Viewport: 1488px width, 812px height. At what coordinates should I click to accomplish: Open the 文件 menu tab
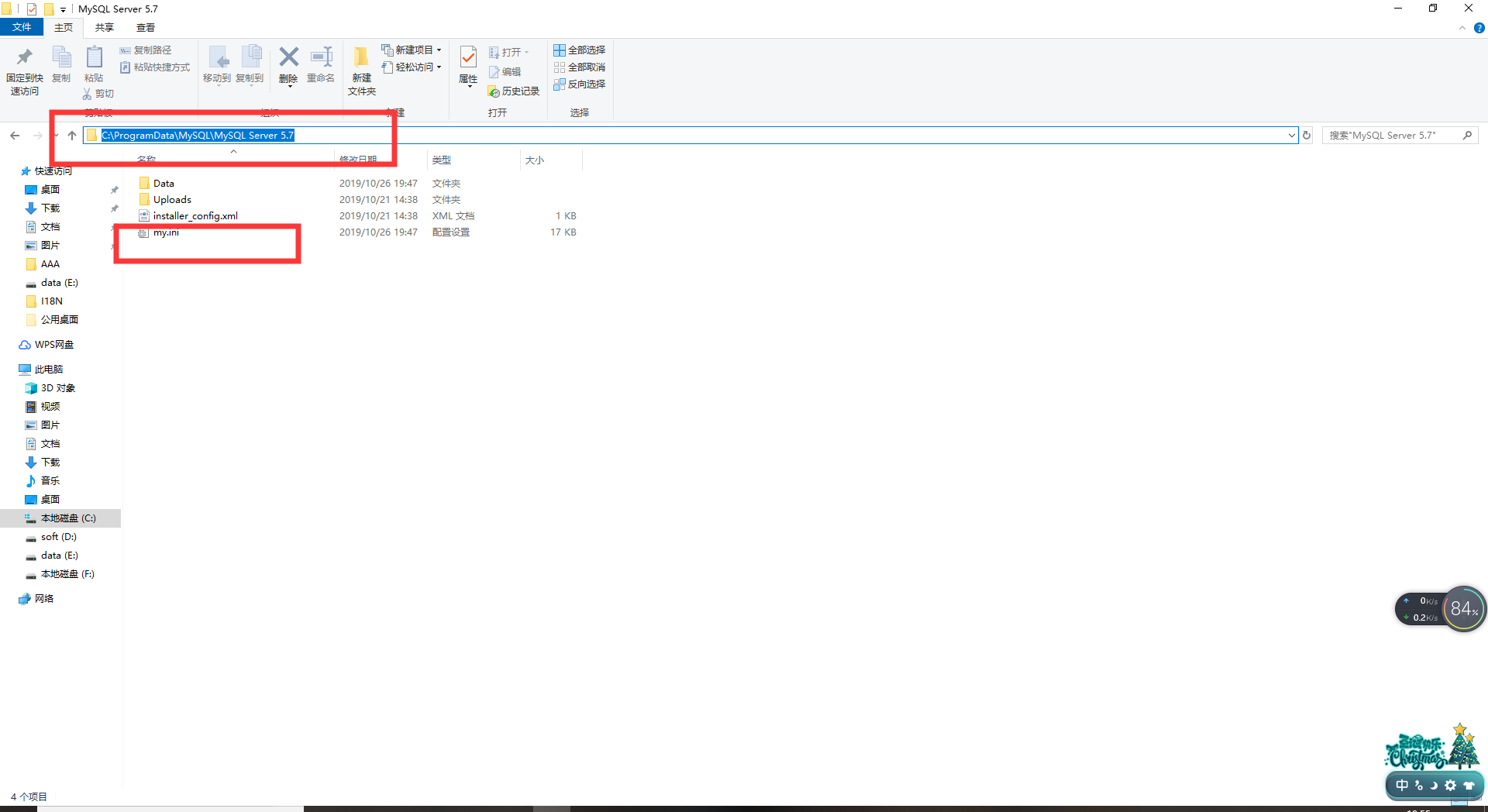[x=22, y=28]
